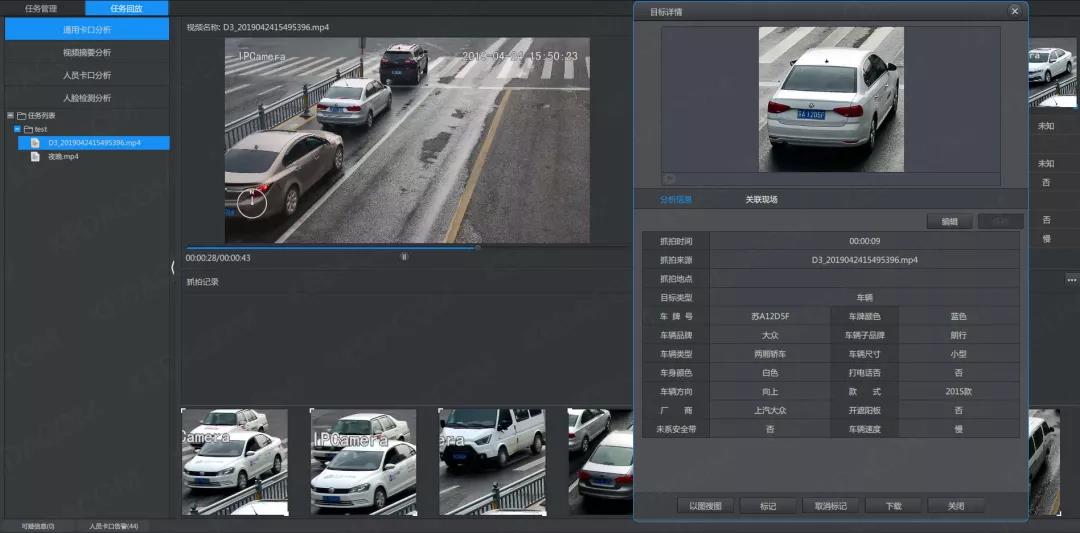Click the more options ellipsis icon

coord(1071,279)
